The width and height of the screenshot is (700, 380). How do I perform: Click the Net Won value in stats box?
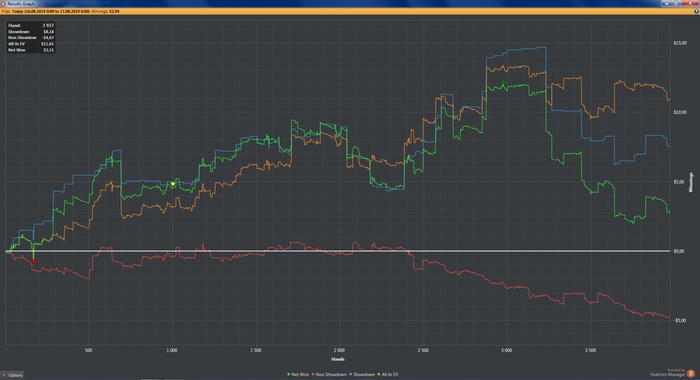click(49, 50)
